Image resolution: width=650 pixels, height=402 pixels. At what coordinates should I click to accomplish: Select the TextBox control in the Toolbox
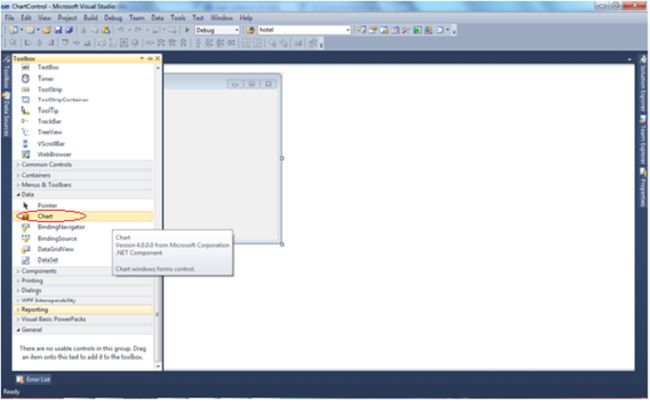83,67
